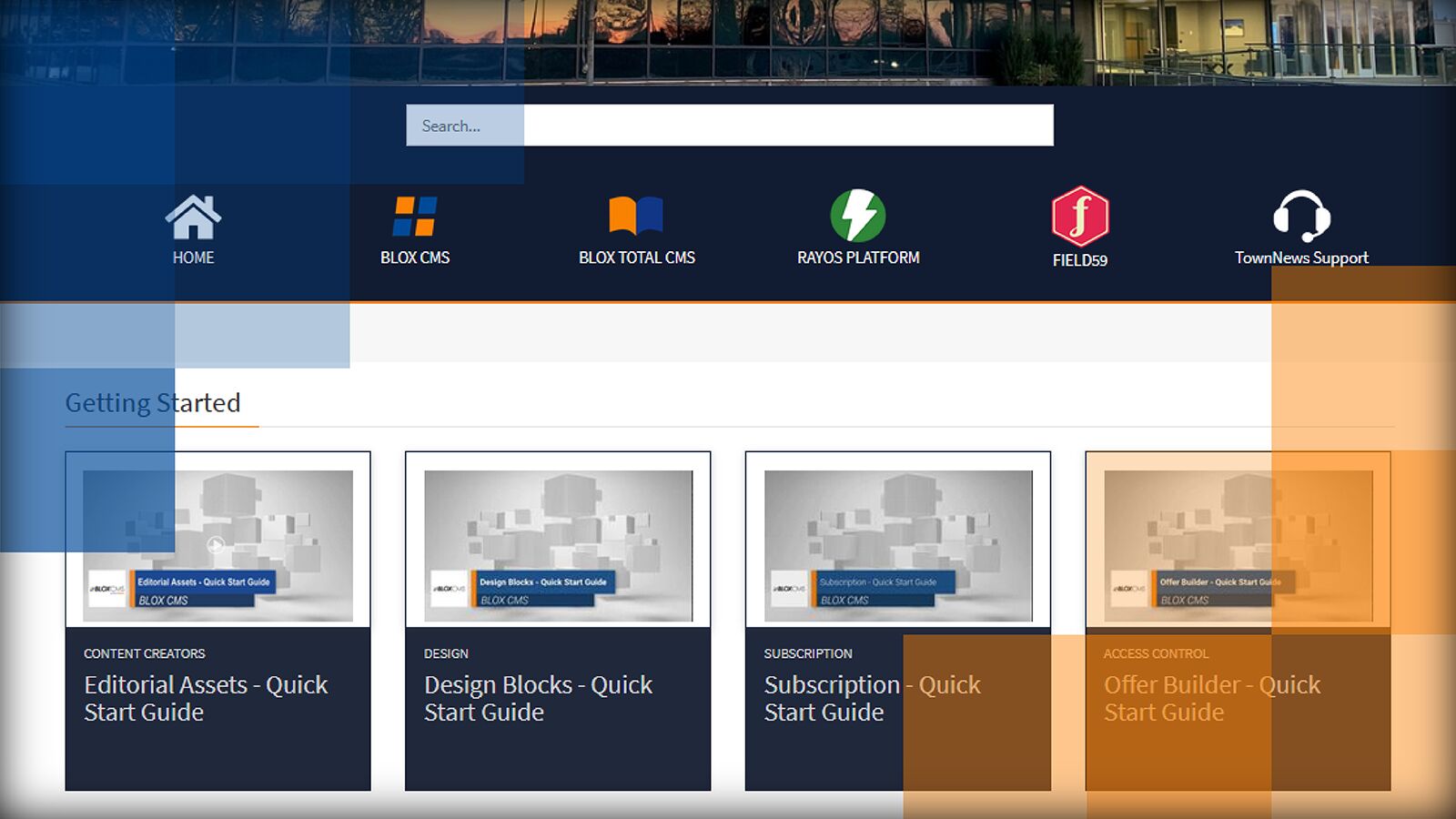Select FIELD59 menu label

point(1080,260)
